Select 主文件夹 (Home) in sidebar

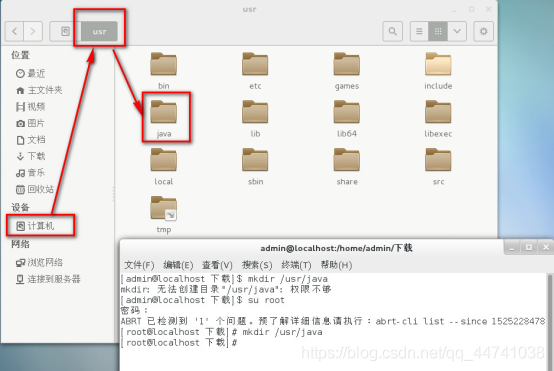[39, 90]
